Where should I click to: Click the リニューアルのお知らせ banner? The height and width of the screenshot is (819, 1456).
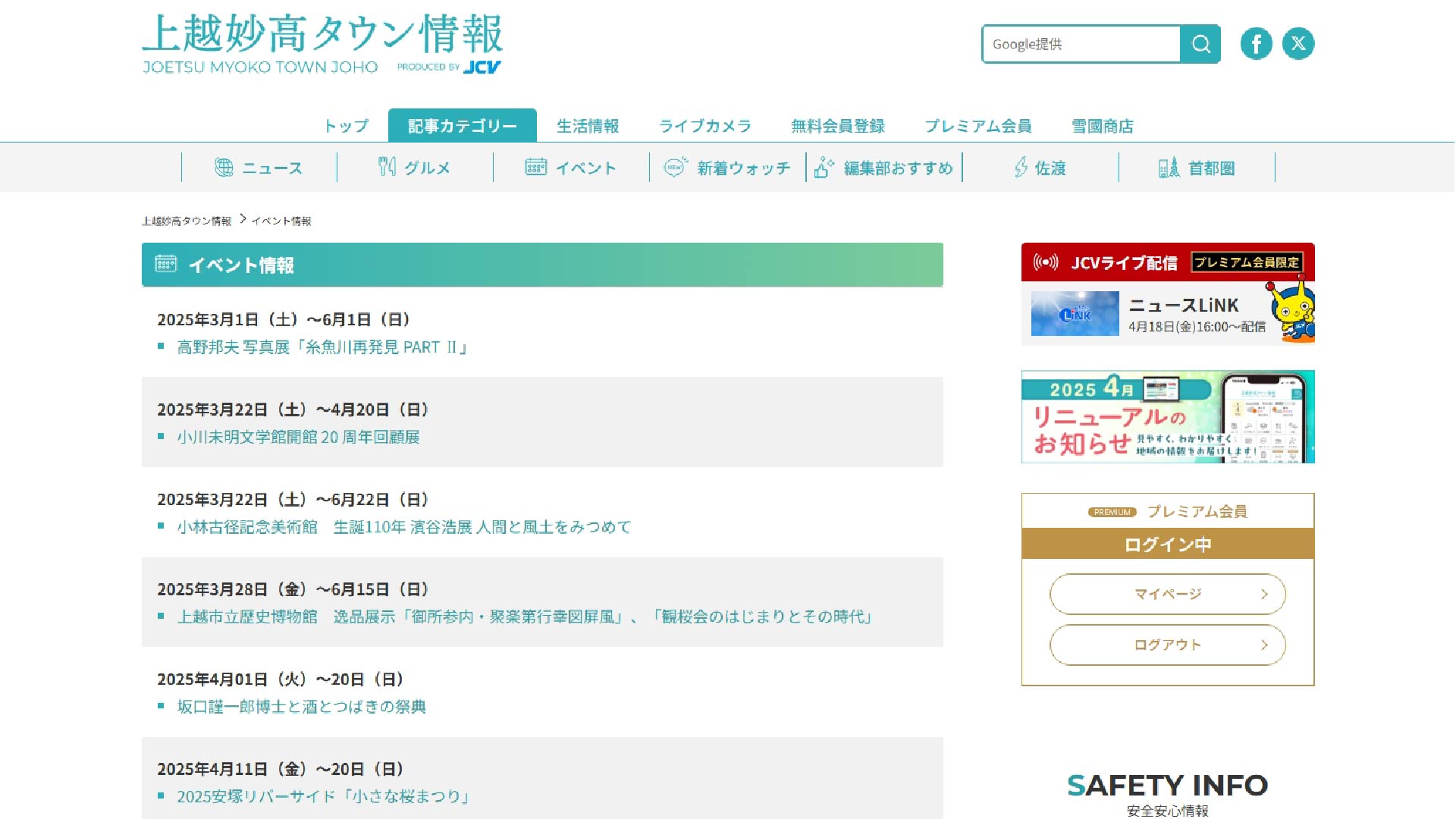(1167, 416)
